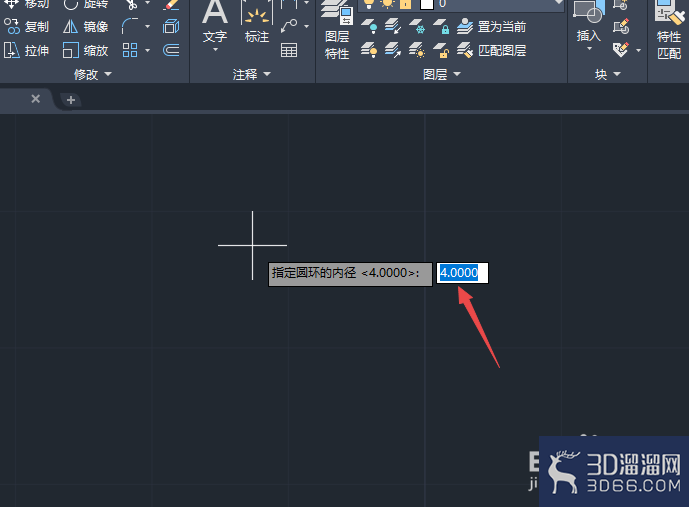Screen dimensions: 689x507
Task: Open Layer Properties (图层特性)
Action: 337,30
